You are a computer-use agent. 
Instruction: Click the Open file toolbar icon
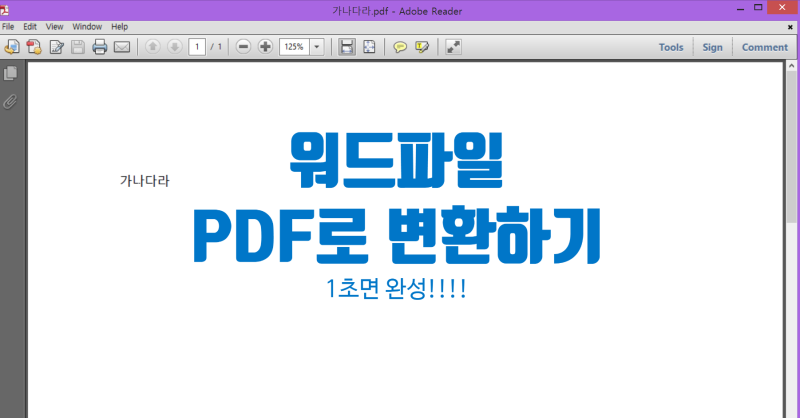[12, 47]
